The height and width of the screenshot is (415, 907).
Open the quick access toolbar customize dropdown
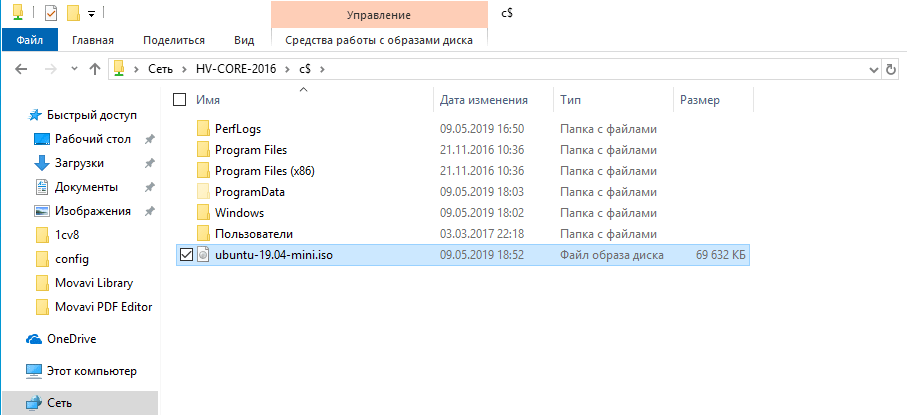coord(91,13)
